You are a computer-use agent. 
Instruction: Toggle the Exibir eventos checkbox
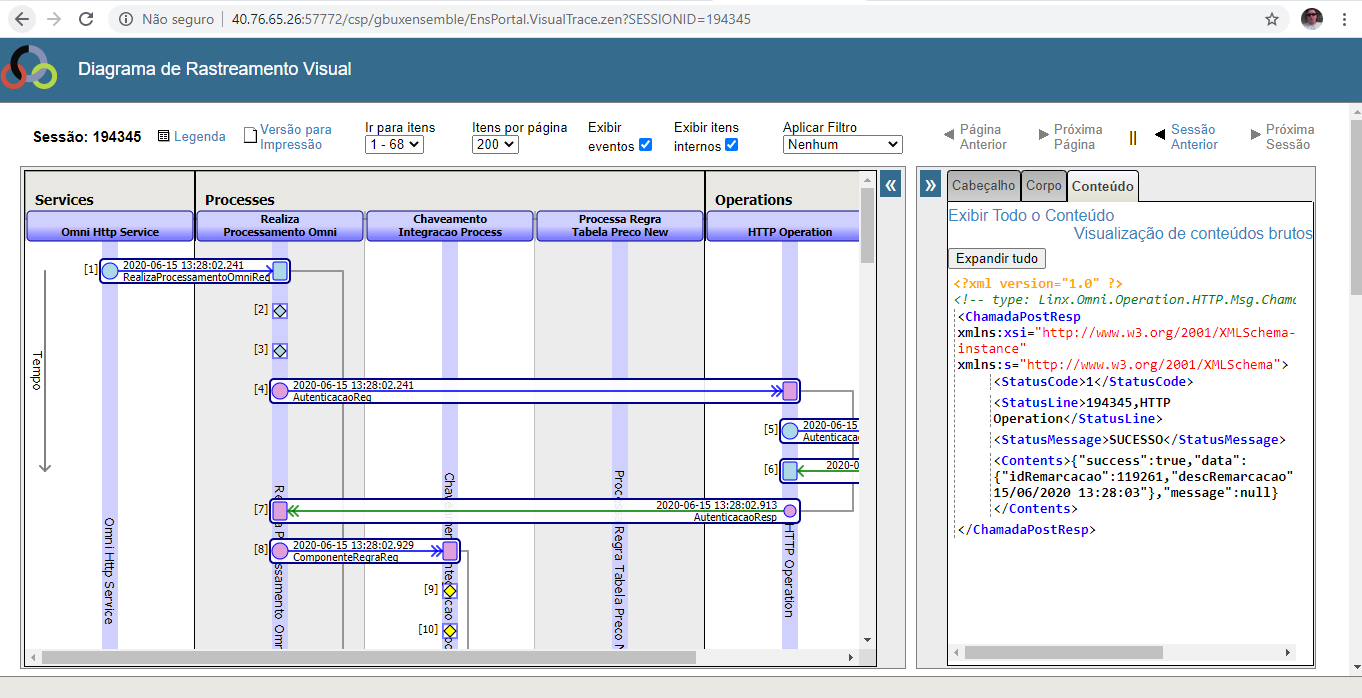pyautogui.click(x=645, y=145)
